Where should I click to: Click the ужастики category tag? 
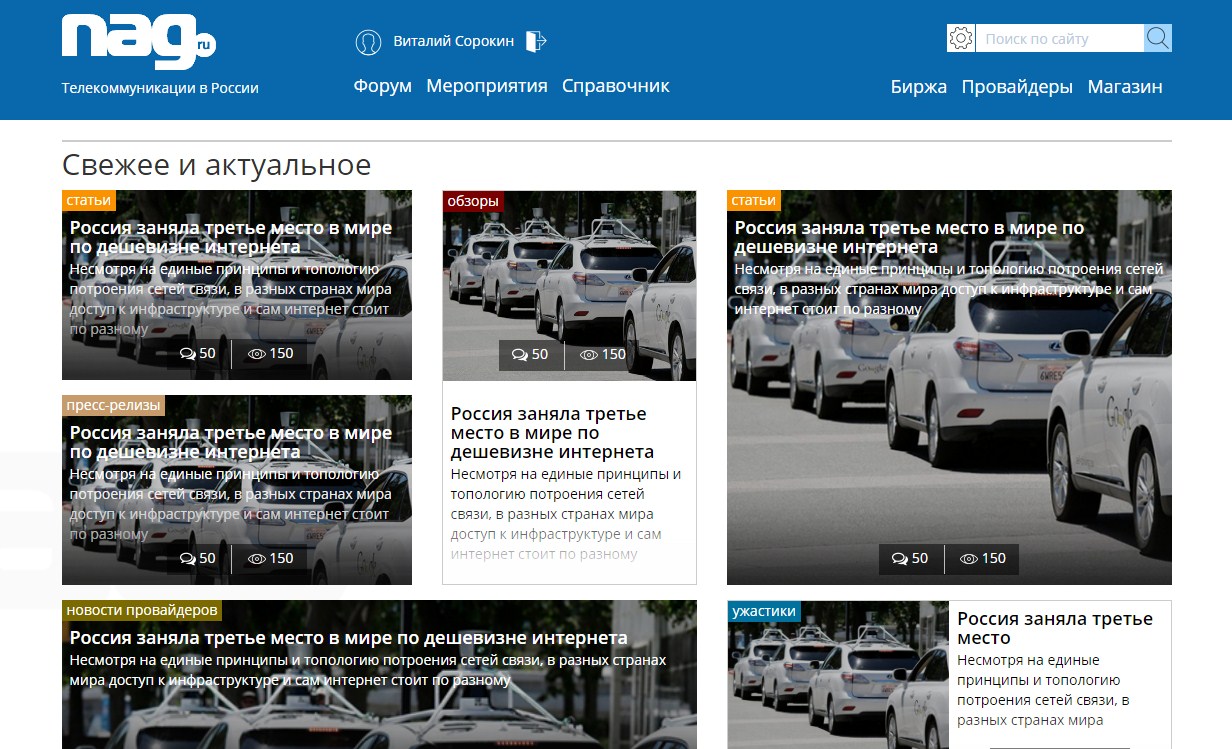pyautogui.click(x=764, y=611)
